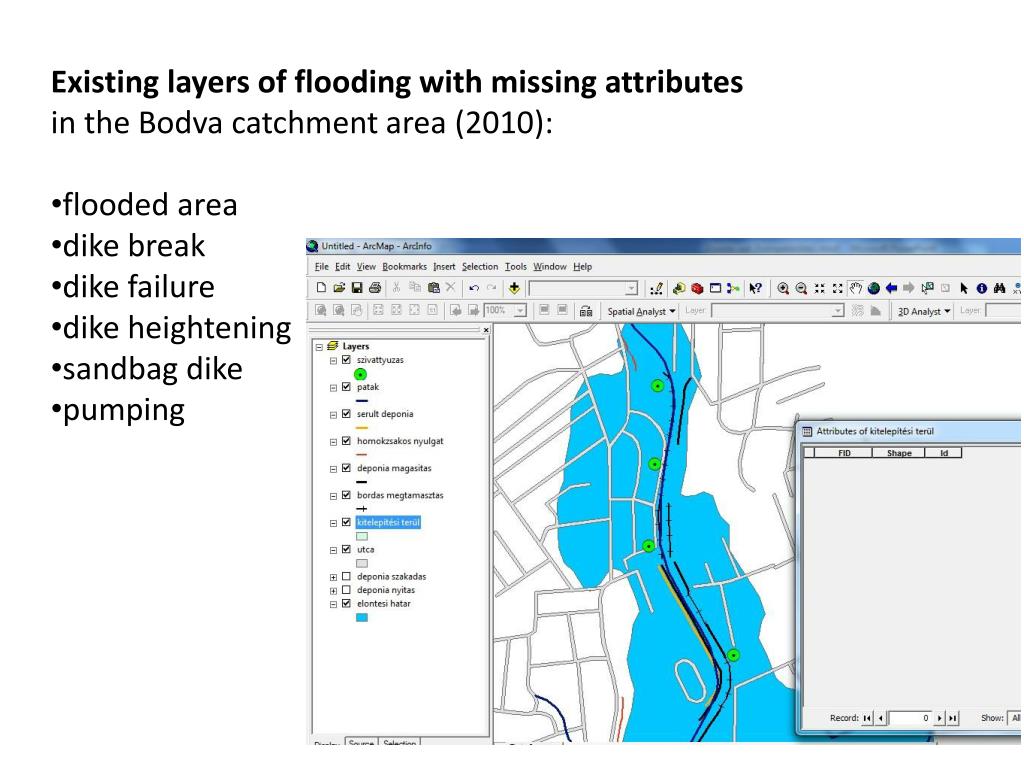Uncheck the szivattyuzas layer
The height and width of the screenshot is (768, 1024).
[346, 359]
